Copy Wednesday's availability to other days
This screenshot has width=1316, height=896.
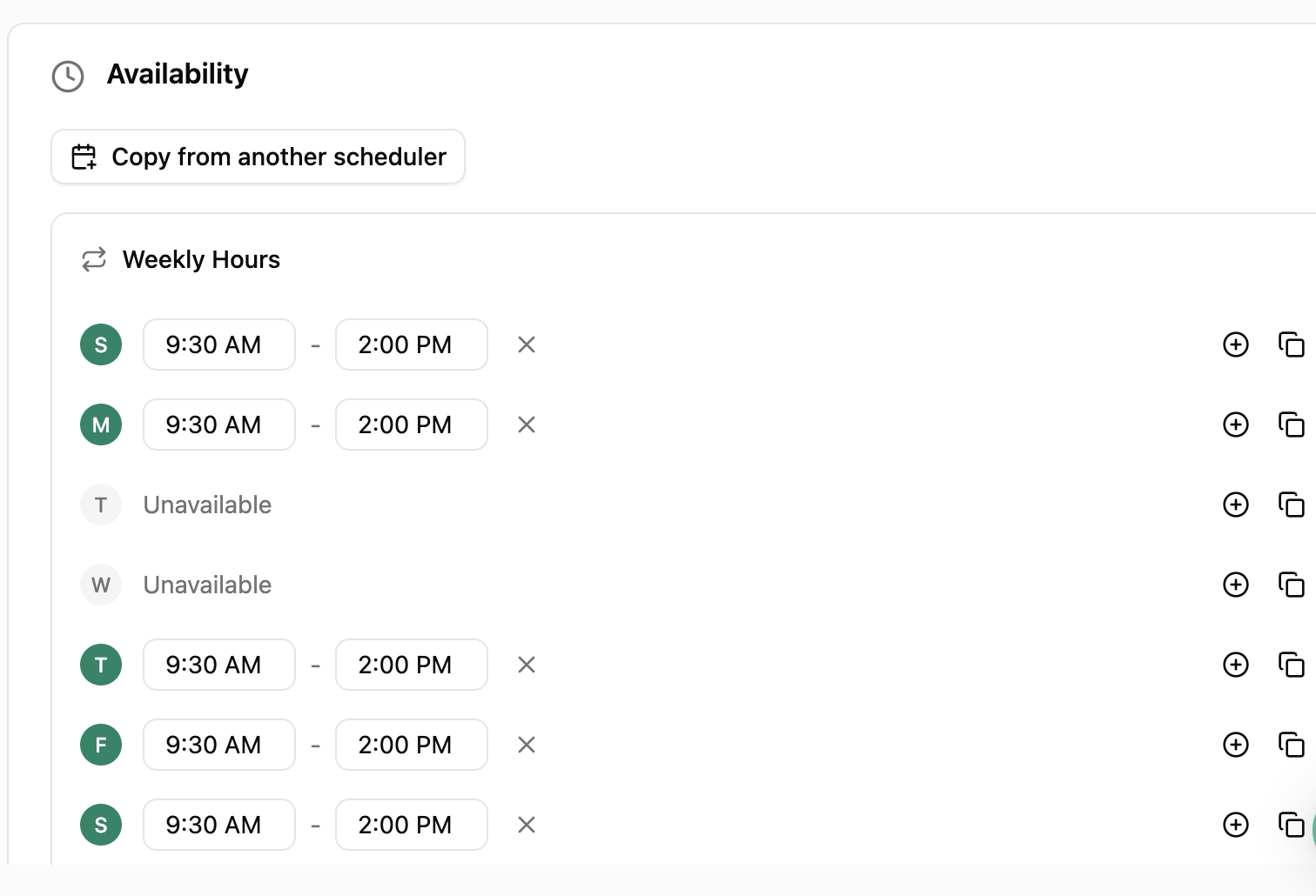(x=1292, y=585)
